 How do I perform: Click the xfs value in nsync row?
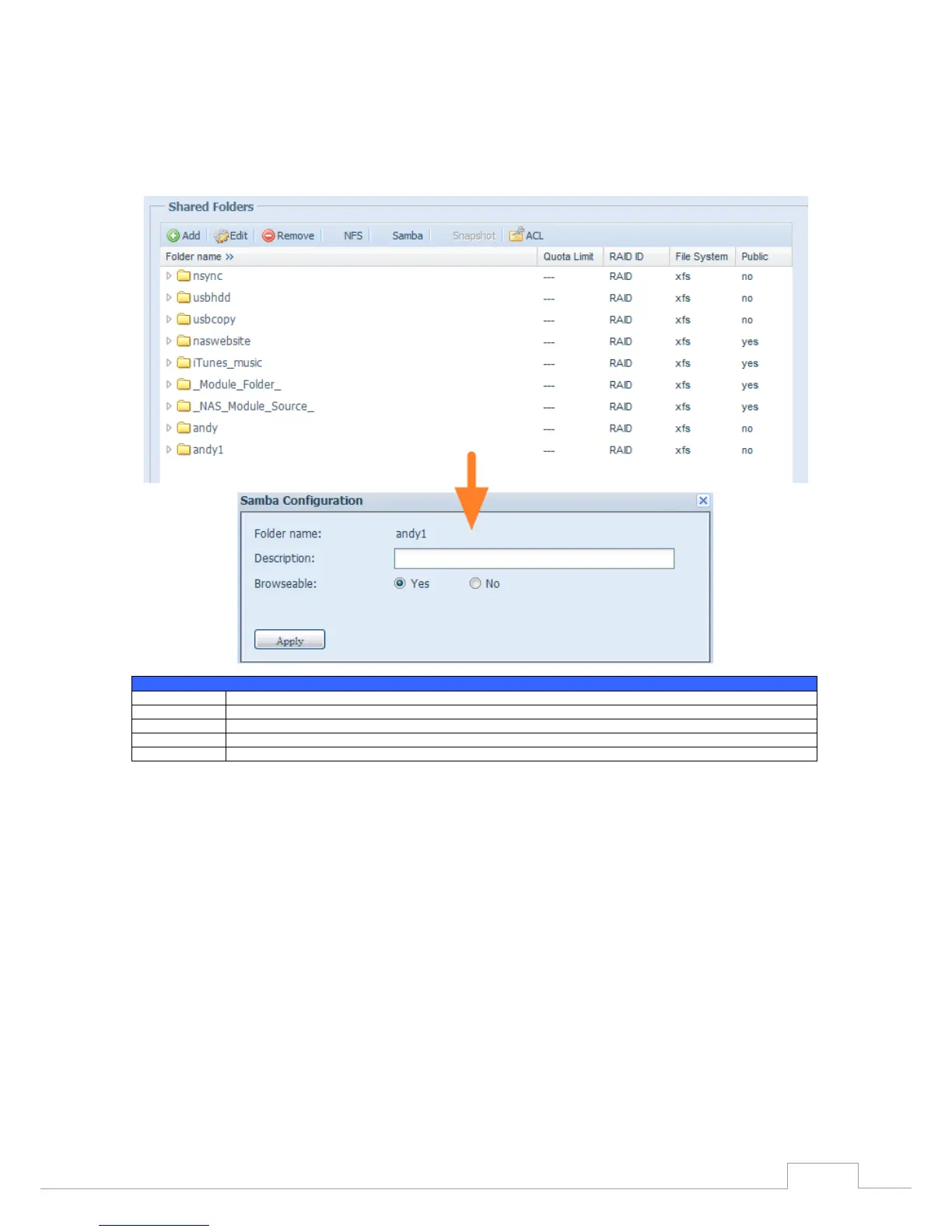pyautogui.click(x=683, y=277)
